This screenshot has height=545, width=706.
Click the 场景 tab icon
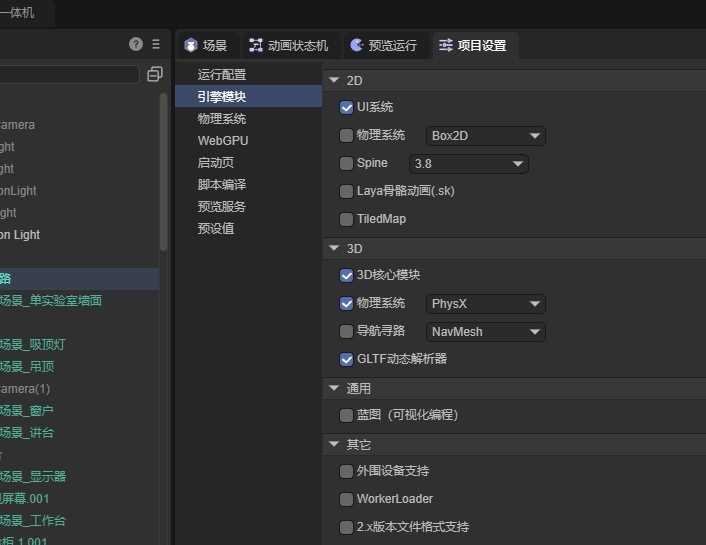pyautogui.click(x=190, y=46)
